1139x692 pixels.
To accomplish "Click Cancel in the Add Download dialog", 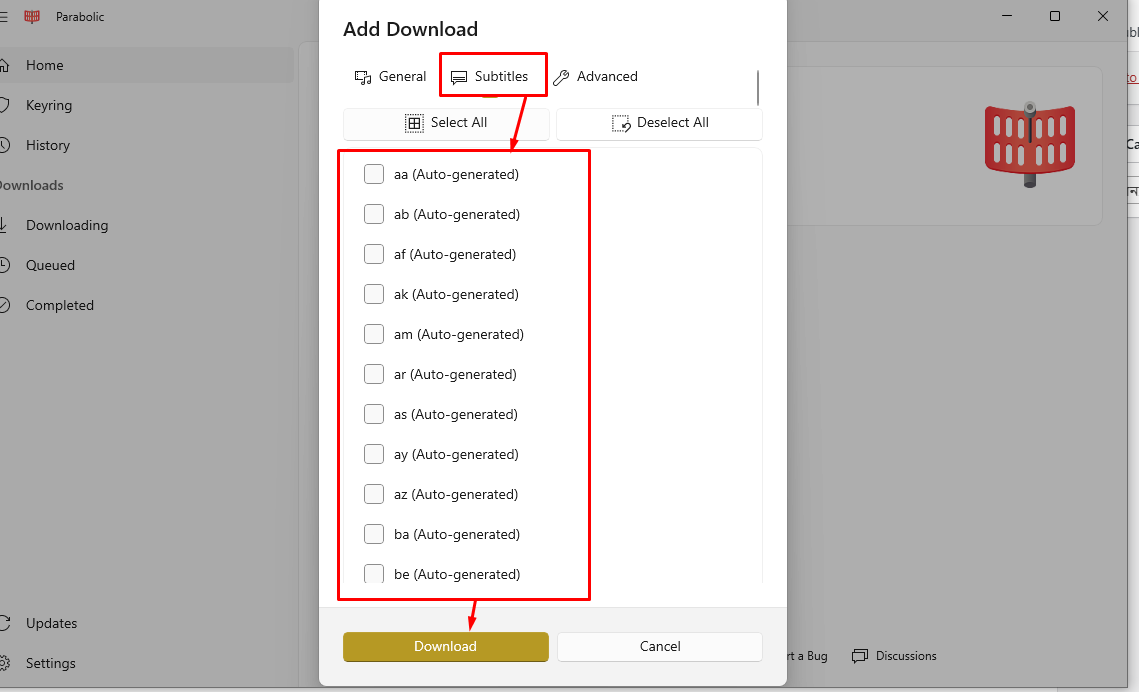I will point(660,646).
